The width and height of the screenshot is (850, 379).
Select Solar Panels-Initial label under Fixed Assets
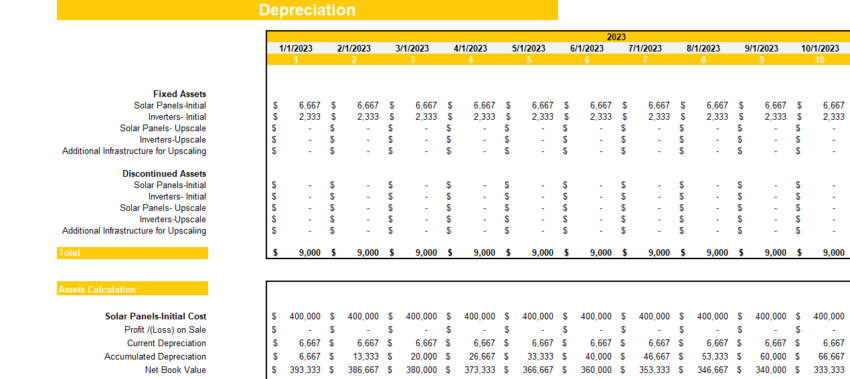tap(170, 106)
